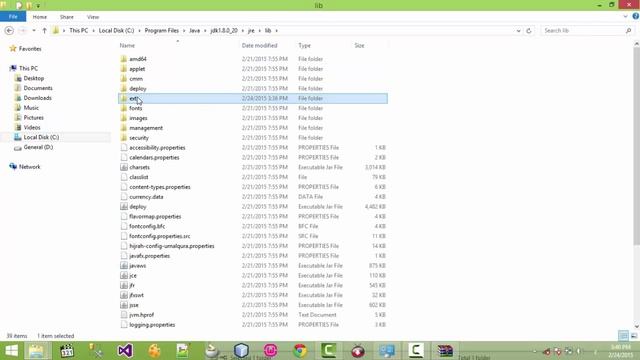This screenshot has height=360, width=640.
Task: Open Google Chrome from the taskbar
Action: click(300, 351)
